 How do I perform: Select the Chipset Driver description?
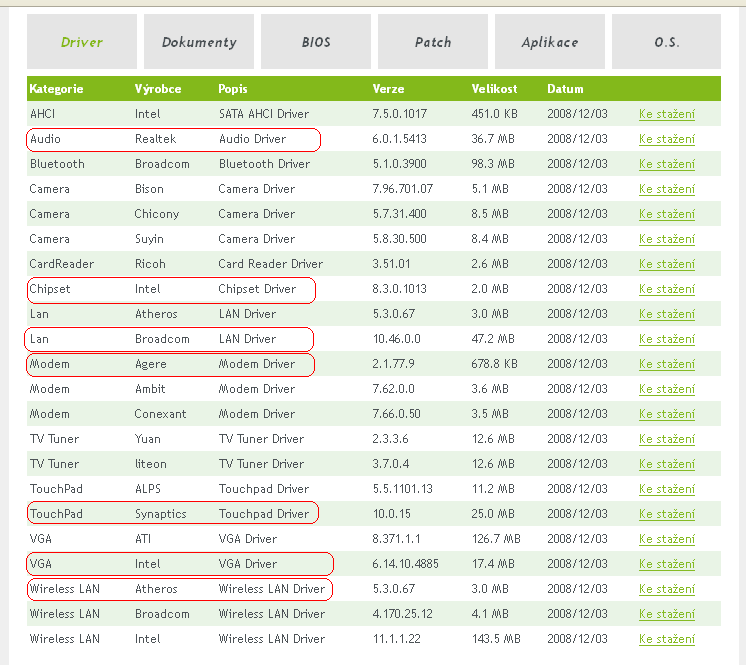257,289
